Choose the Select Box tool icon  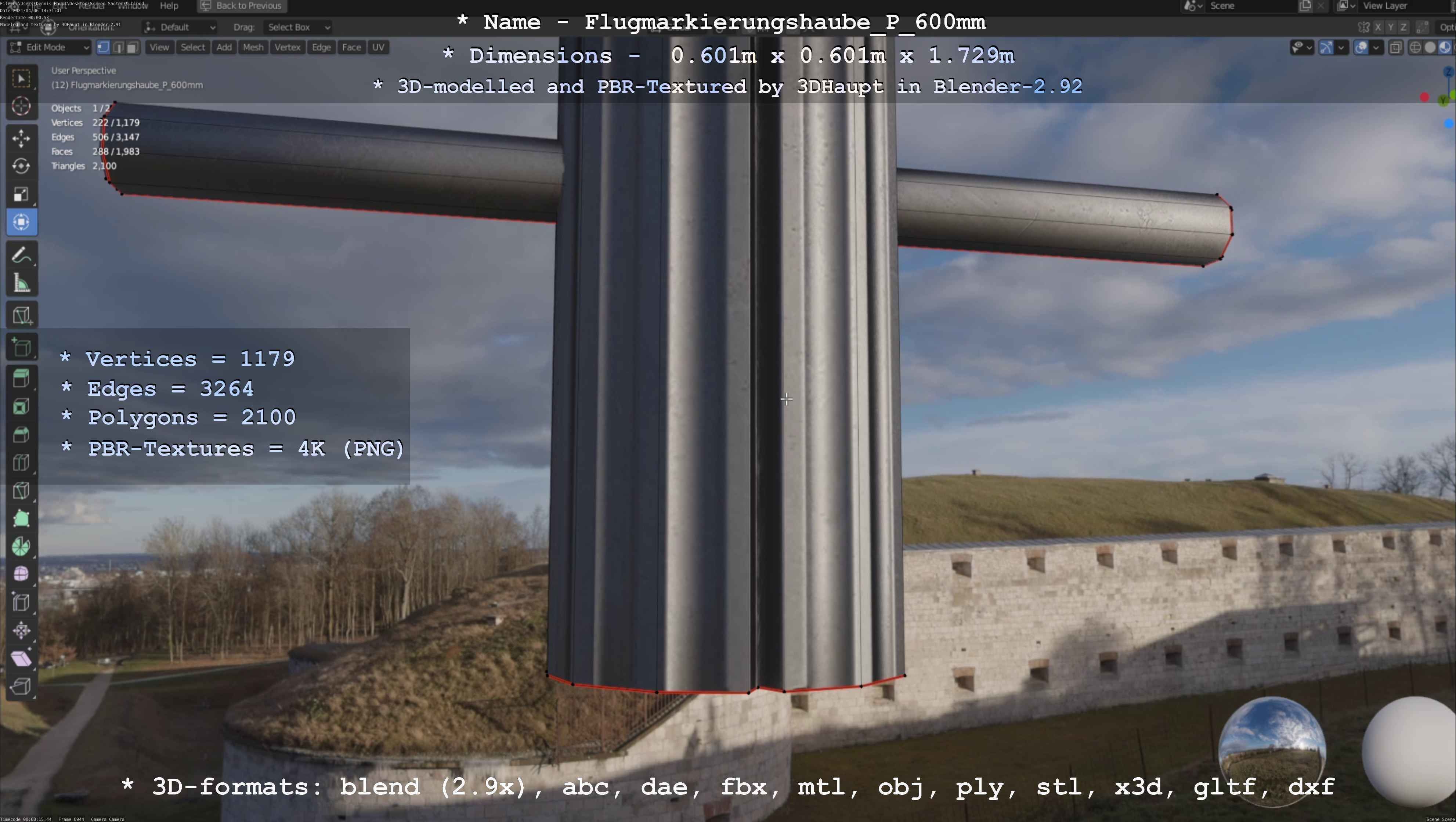(21, 78)
